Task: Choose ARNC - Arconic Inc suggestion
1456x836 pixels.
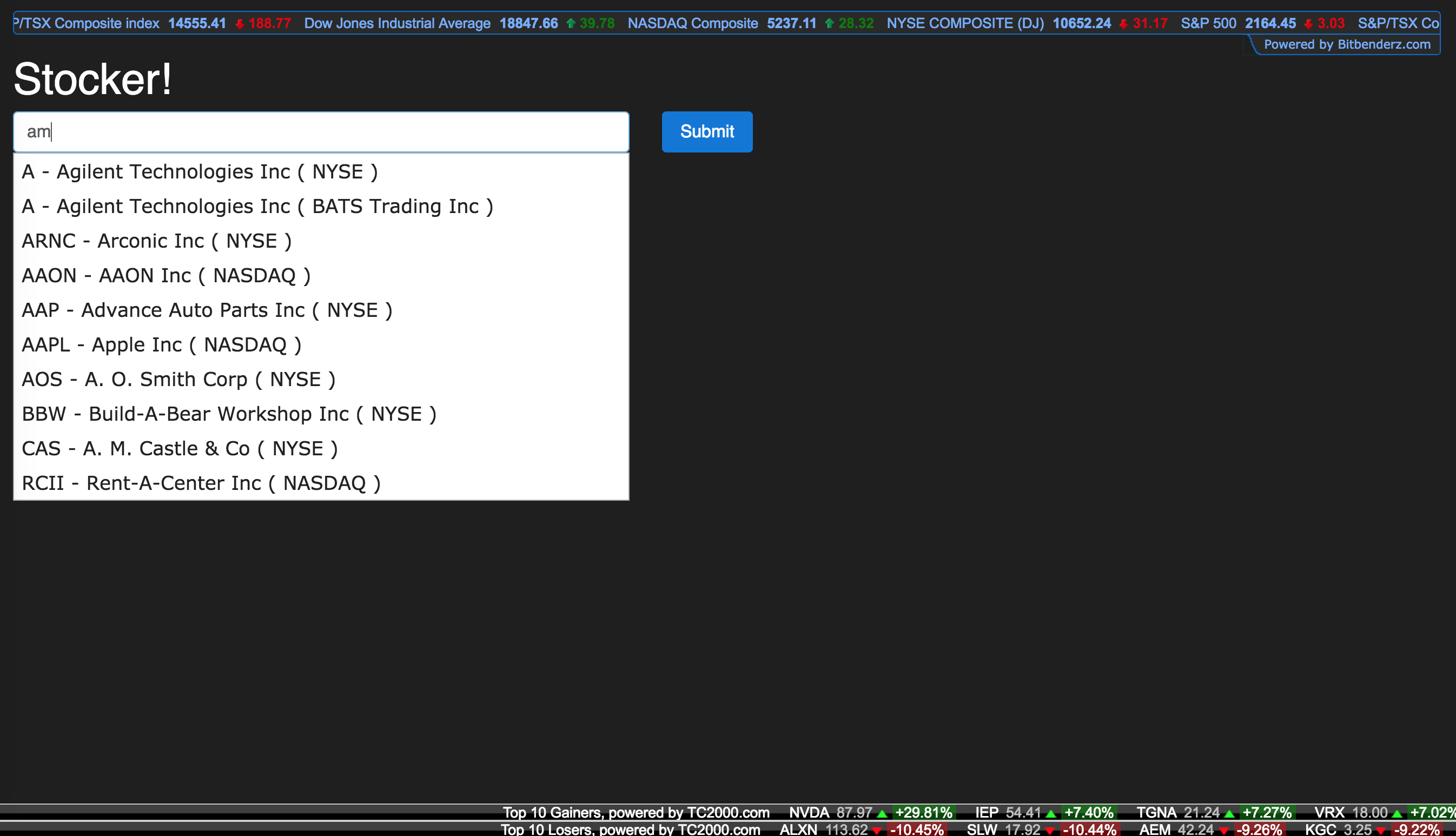Action: (x=157, y=241)
